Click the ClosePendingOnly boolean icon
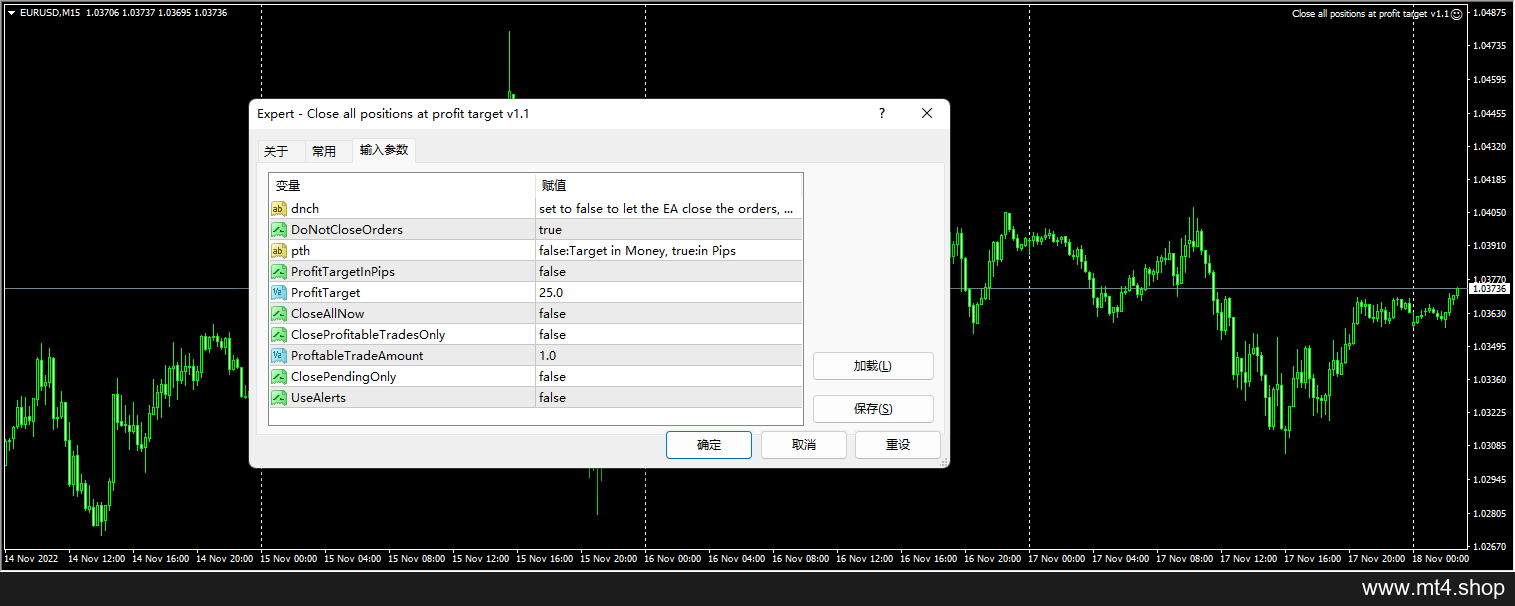This screenshot has height=606, width=1515. 279,377
